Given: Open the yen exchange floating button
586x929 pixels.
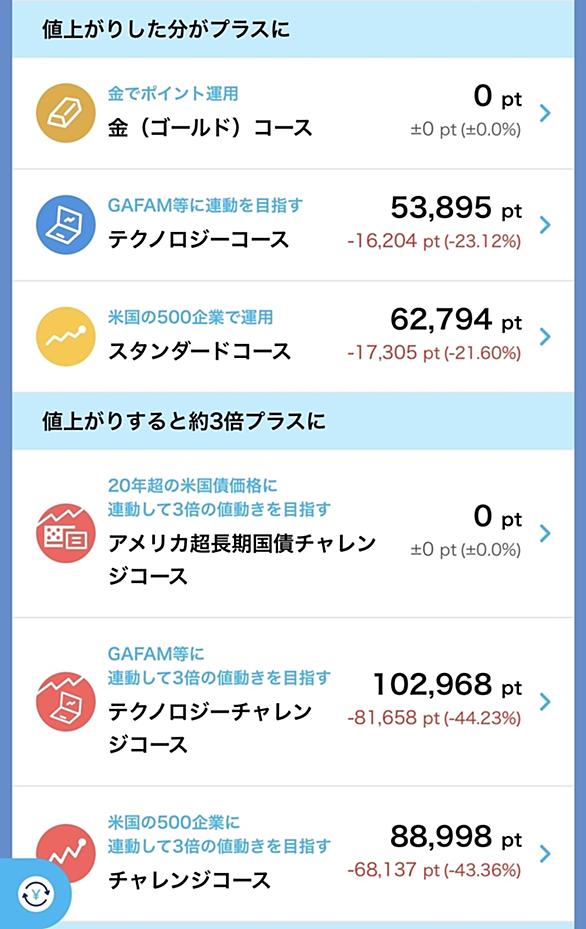Looking at the screenshot, I should pyautogui.click(x=37, y=893).
